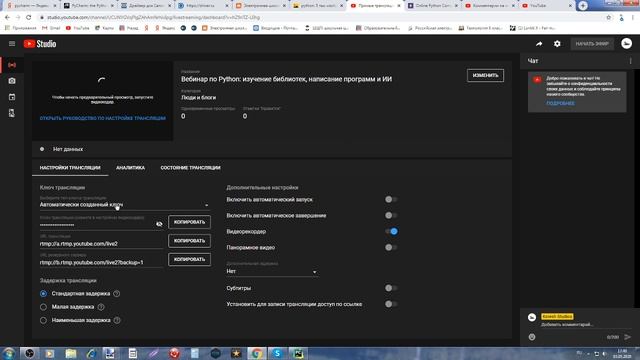The height and width of the screenshot is (360, 640).
Task: Switch to the last YouTube browser tab
Action: (x=547, y=6)
